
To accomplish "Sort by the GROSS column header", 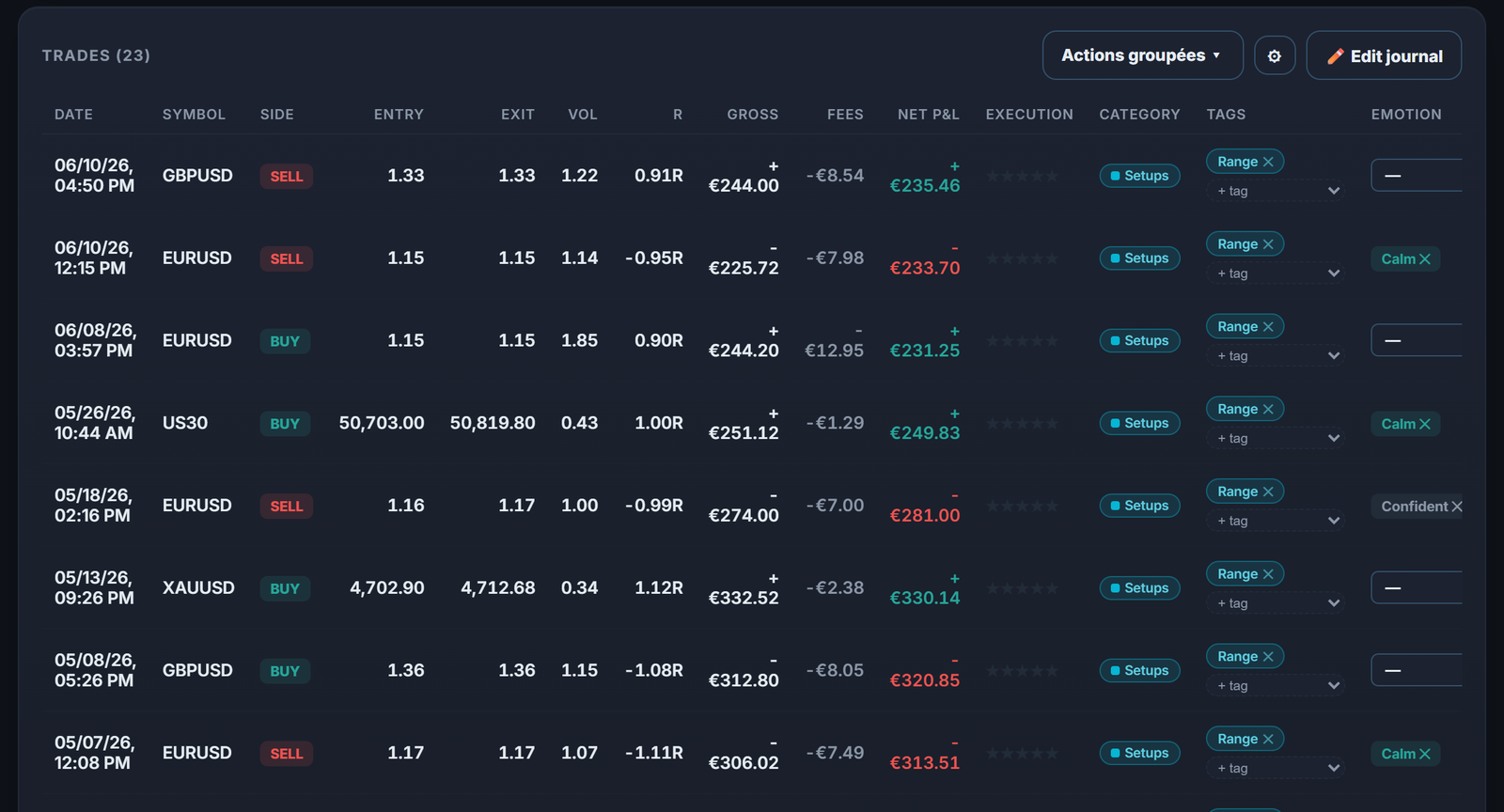I will [753, 115].
